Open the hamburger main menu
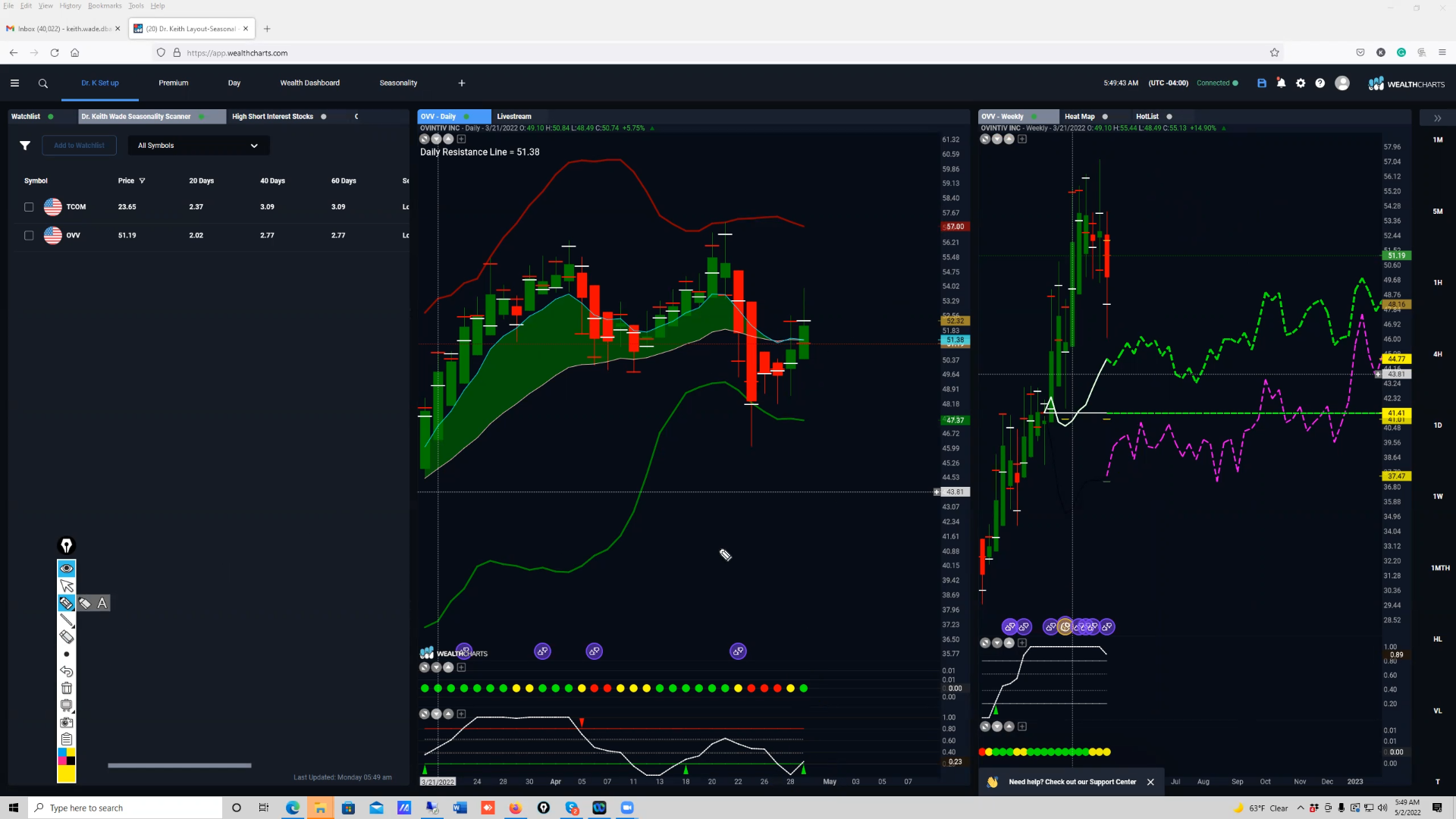This screenshot has width=1456, height=819. (x=14, y=83)
